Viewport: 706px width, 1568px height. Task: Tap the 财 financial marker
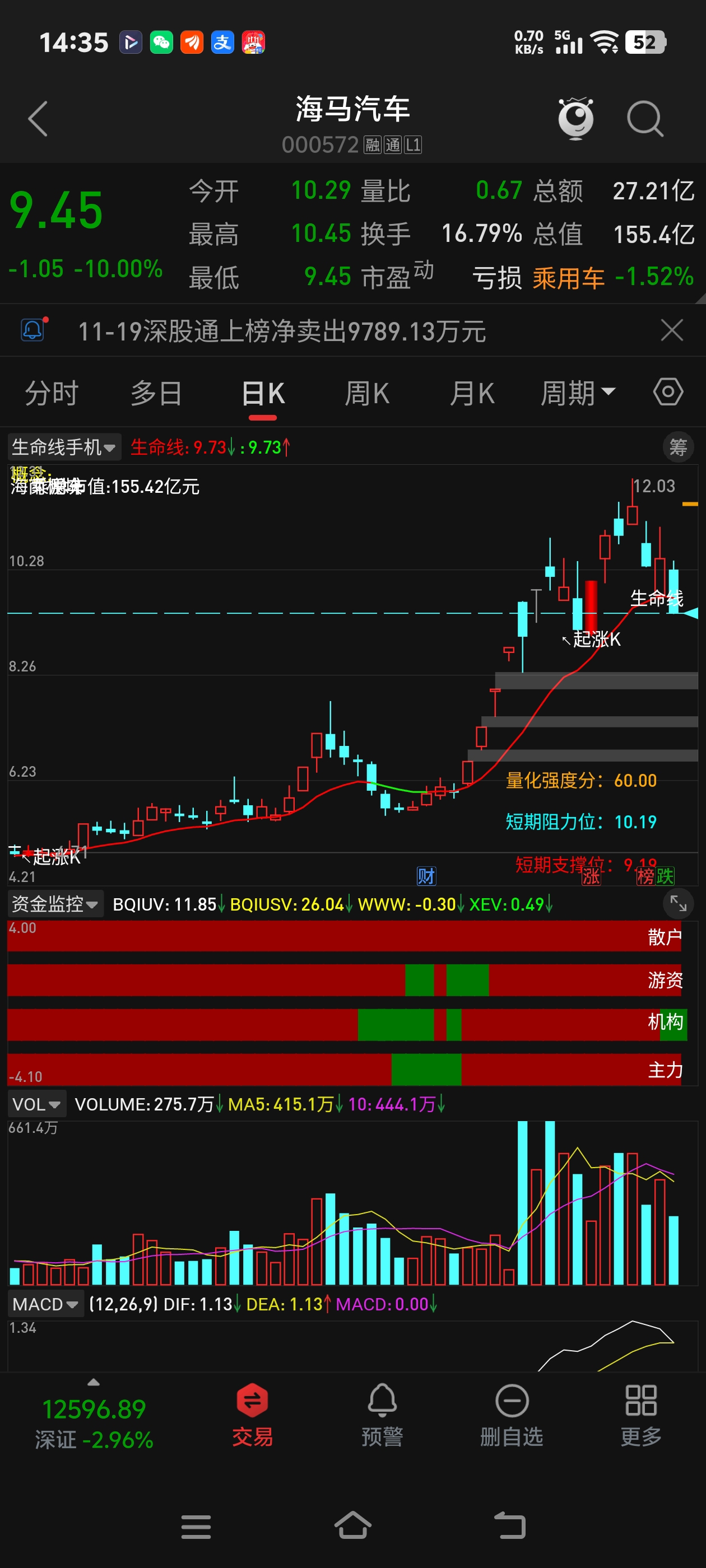pos(426,876)
